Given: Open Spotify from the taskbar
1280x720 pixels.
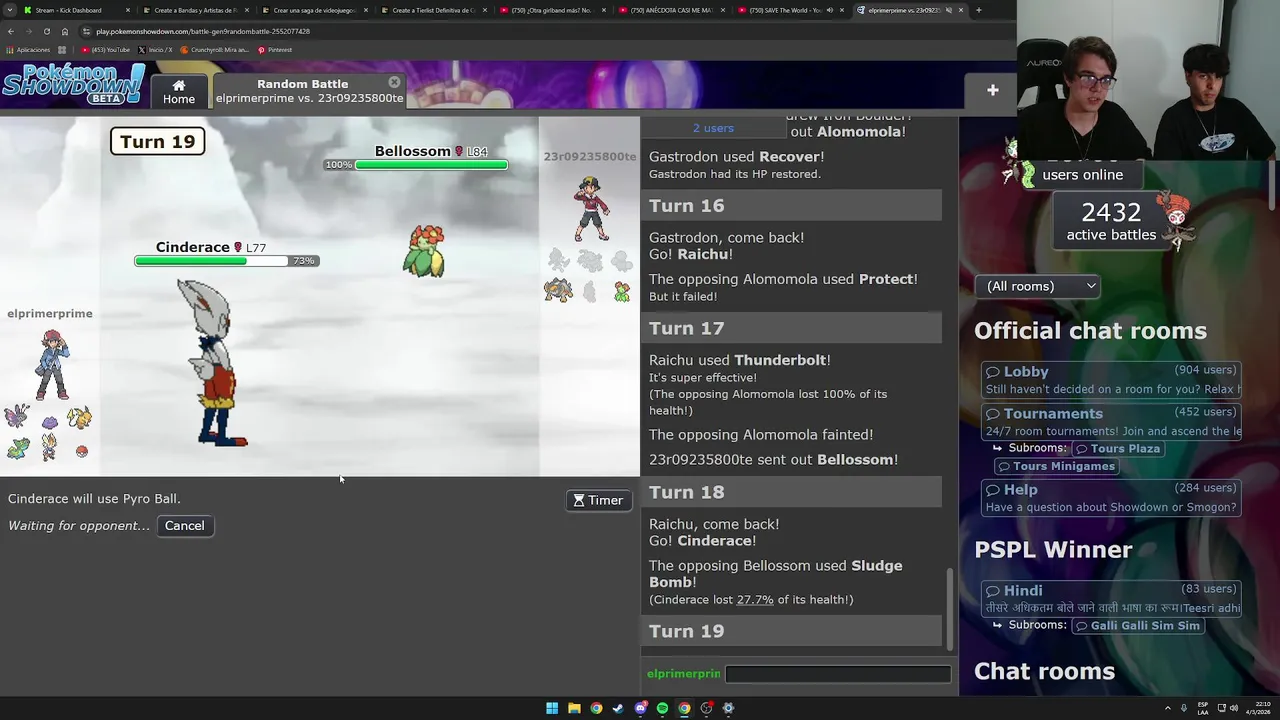Looking at the screenshot, I should click(x=662, y=708).
